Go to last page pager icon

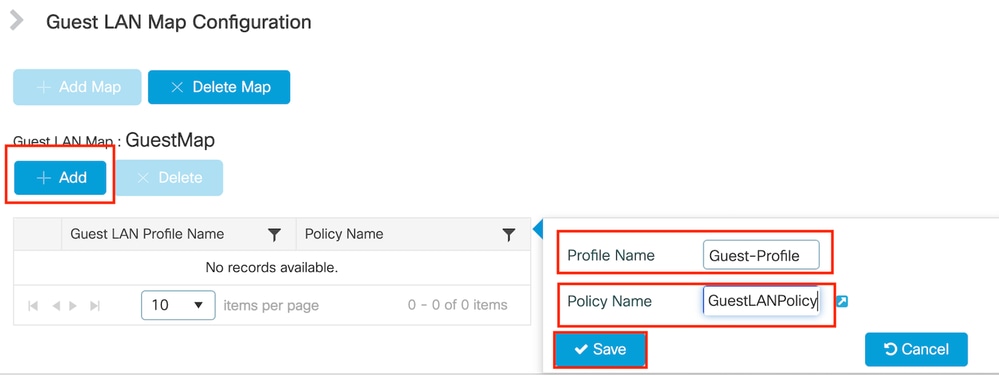tap(95, 306)
